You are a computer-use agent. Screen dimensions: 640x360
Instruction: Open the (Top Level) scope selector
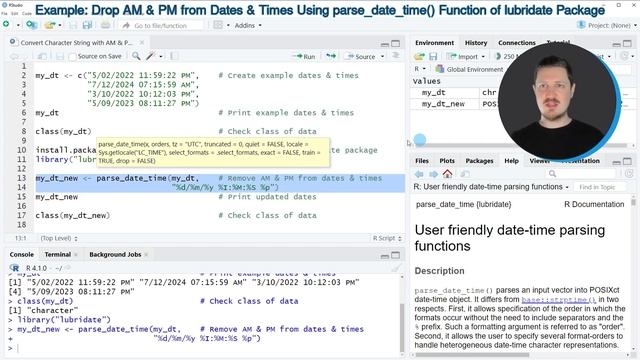click(59, 238)
